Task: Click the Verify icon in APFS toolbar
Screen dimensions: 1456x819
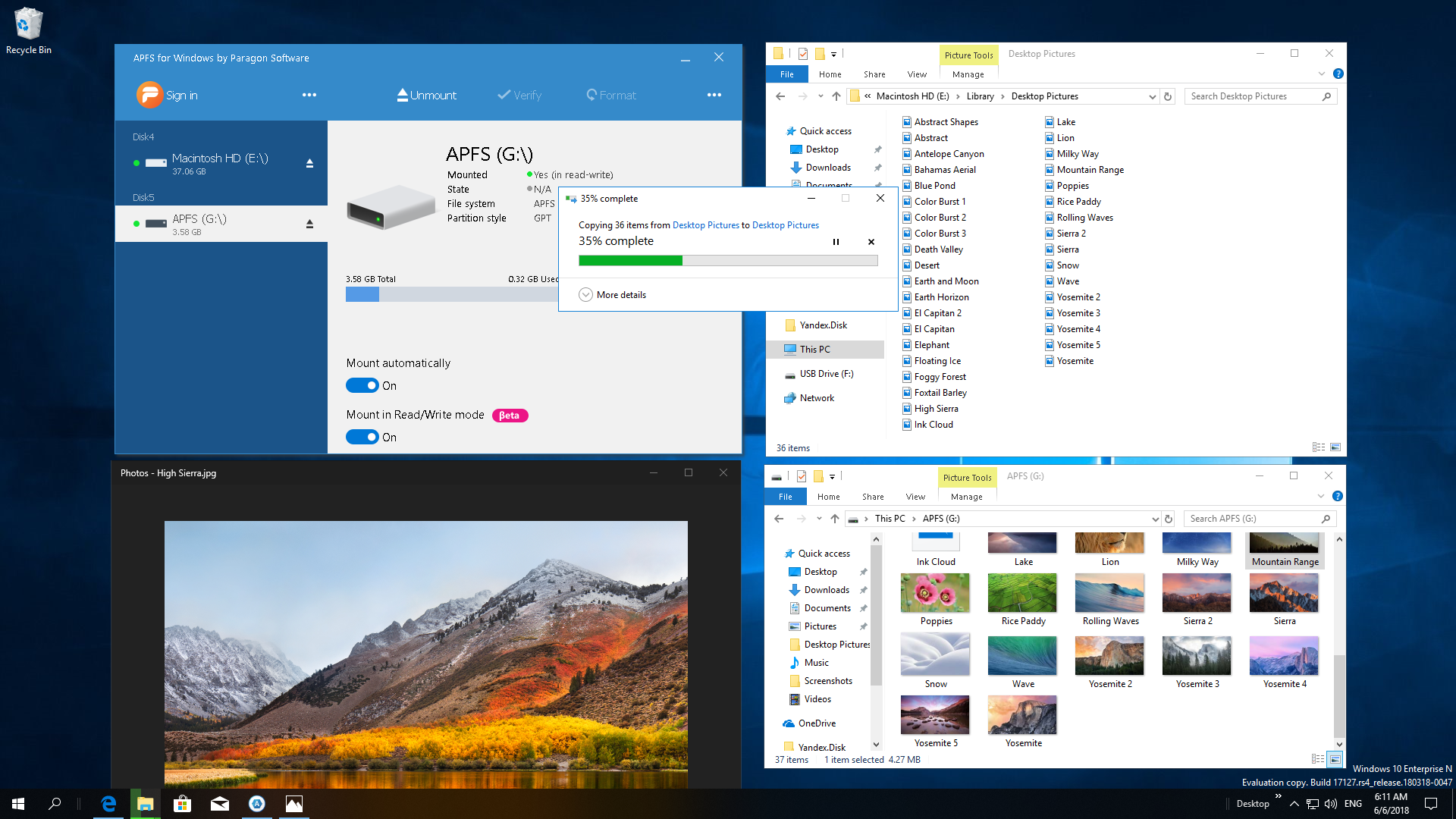Action: [x=519, y=95]
